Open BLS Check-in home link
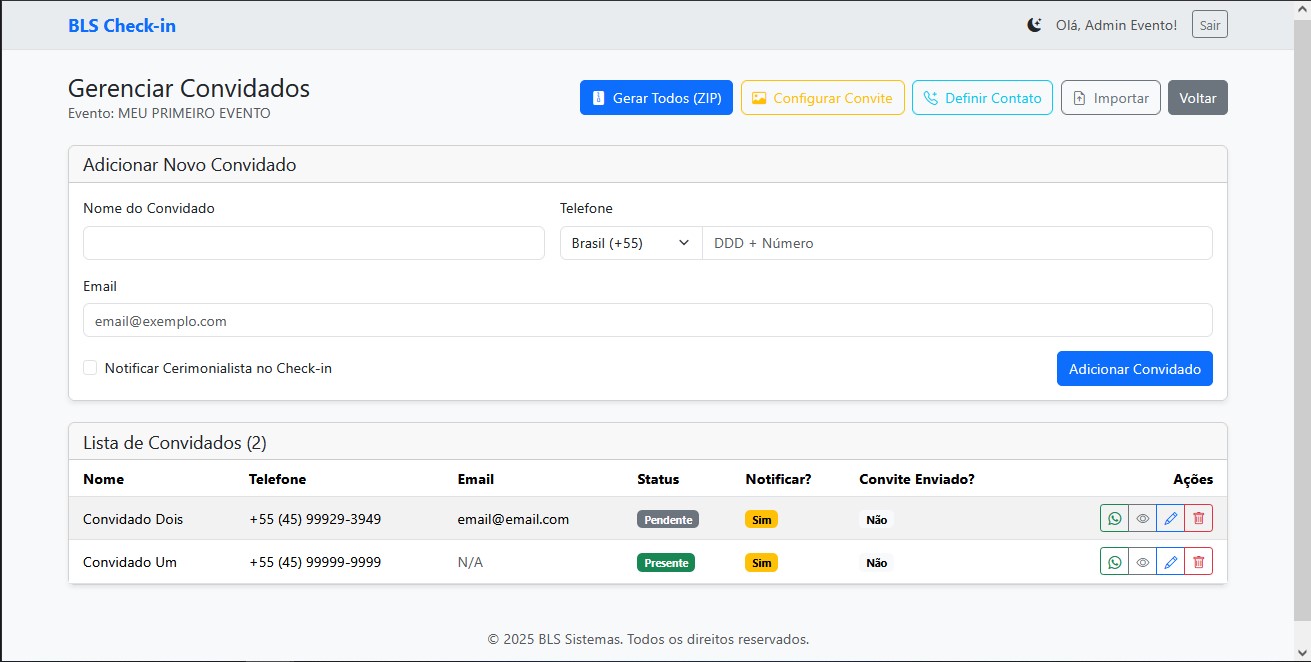Image resolution: width=1311 pixels, height=662 pixels. (122, 25)
